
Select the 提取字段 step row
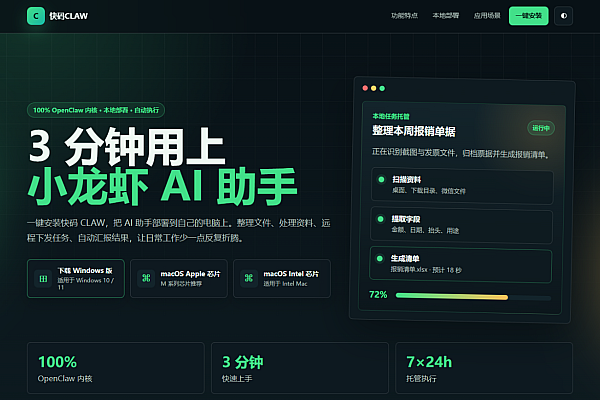click(461, 225)
